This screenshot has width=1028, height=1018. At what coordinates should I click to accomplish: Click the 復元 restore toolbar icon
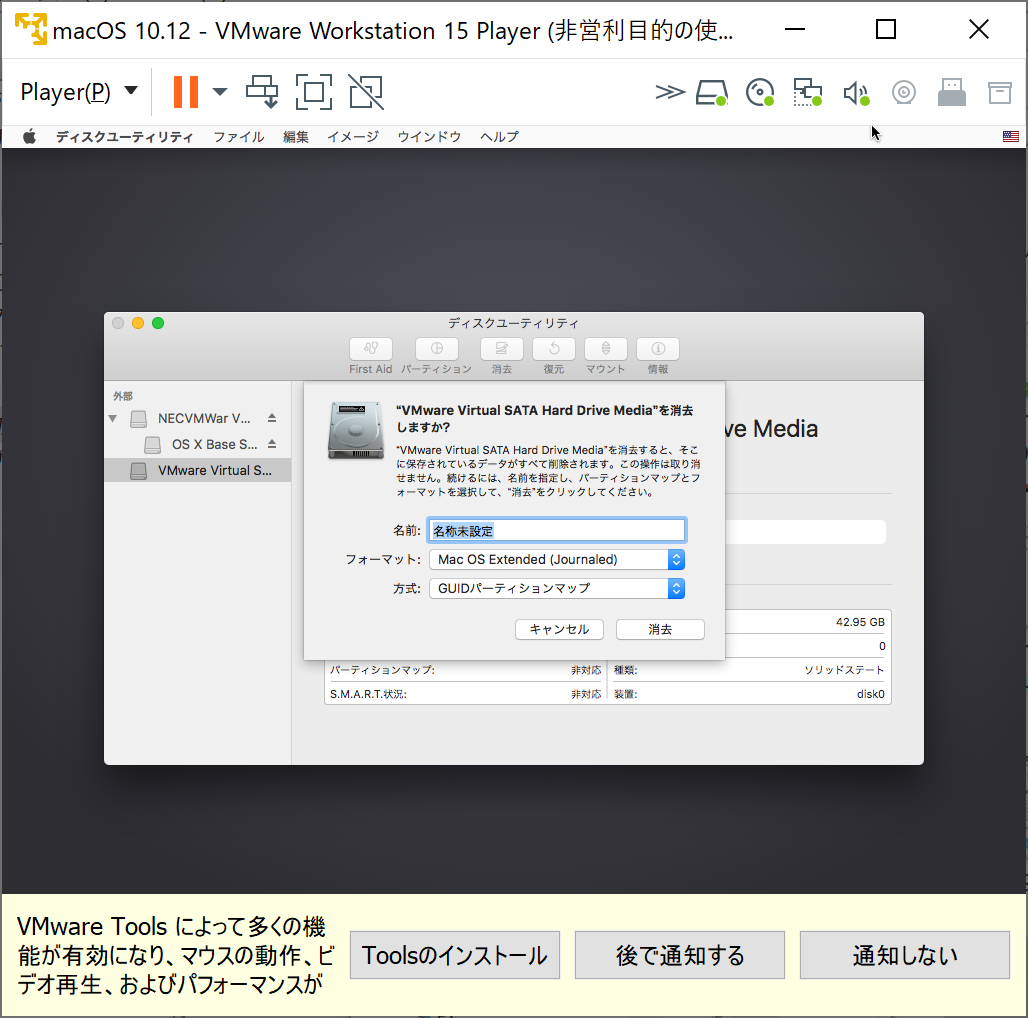(x=553, y=349)
